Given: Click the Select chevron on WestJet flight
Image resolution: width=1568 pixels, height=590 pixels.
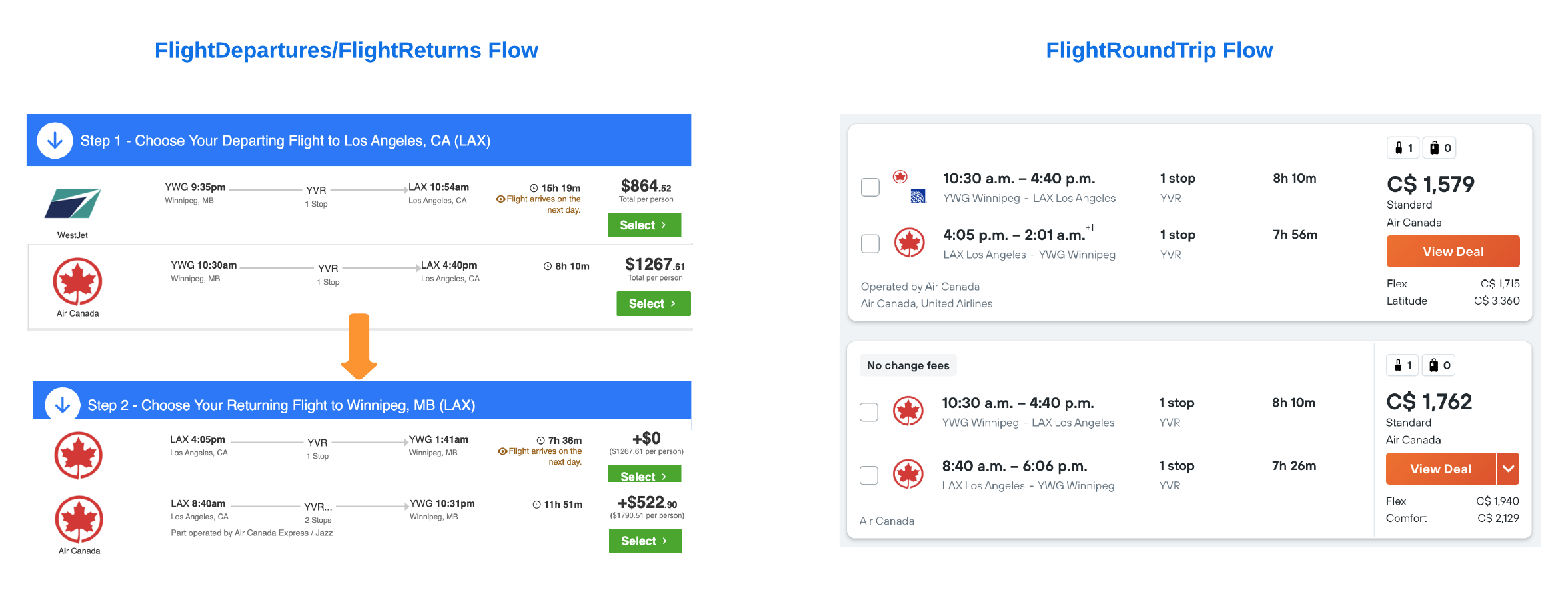Looking at the screenshot, I should click(662, 225).
